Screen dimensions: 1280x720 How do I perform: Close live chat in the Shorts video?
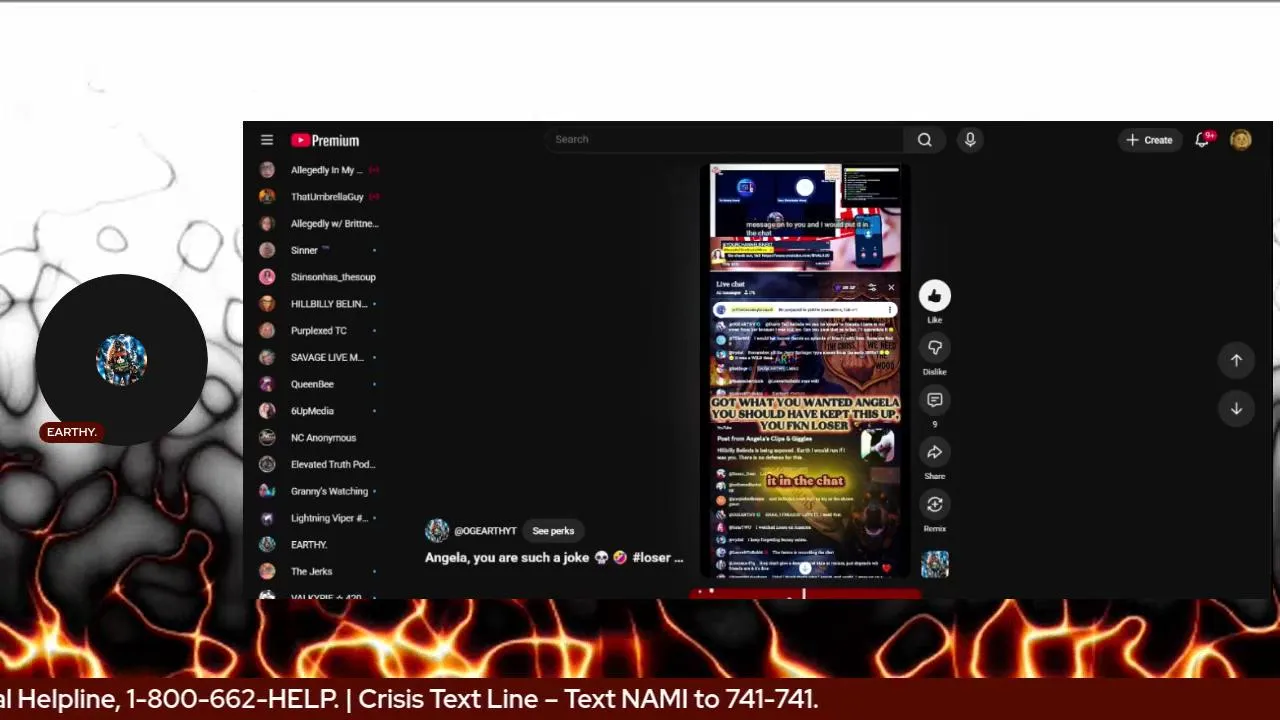(891, 287)
